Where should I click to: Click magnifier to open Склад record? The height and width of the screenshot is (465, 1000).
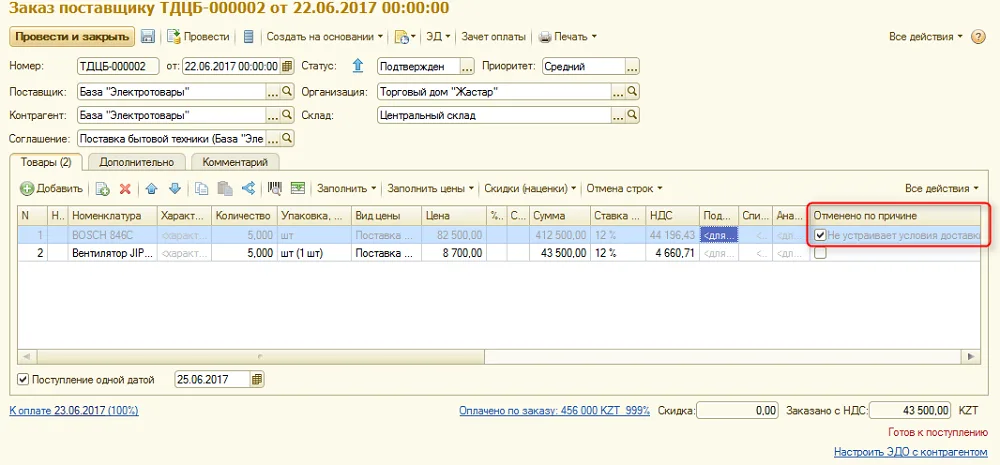click(632, 115)
